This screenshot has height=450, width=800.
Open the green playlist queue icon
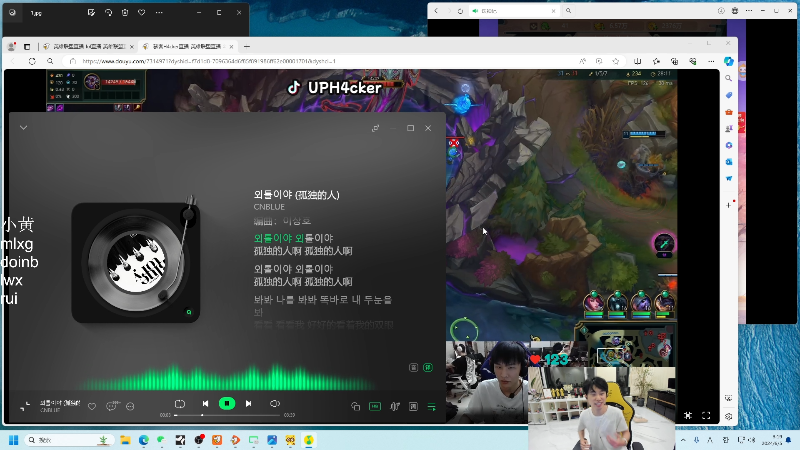pyautogui.click(x=432, y=407)
